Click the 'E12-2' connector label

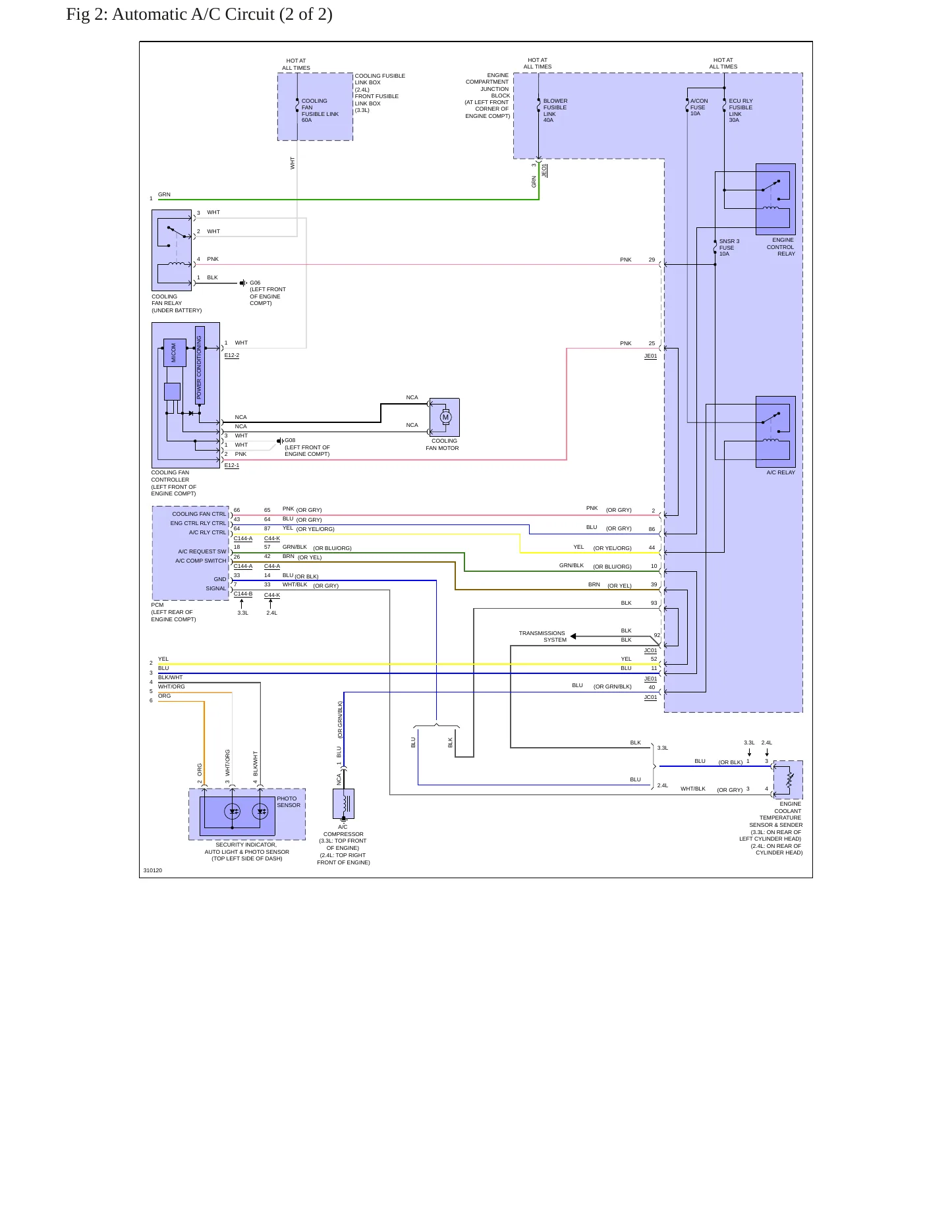tap(232, 356)
